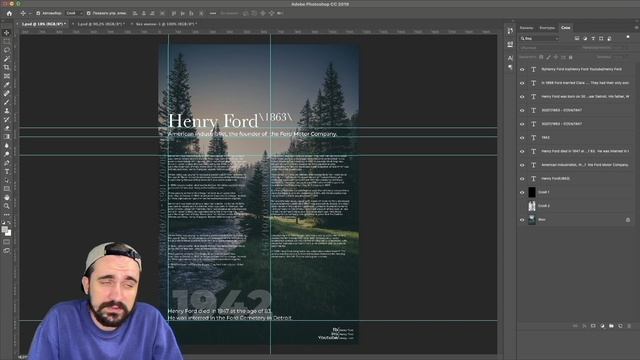Image resolution: width=640 pixels, height=360 pixels.
Task: Select the Eyedropper tool
Action: tap(7, 85)
